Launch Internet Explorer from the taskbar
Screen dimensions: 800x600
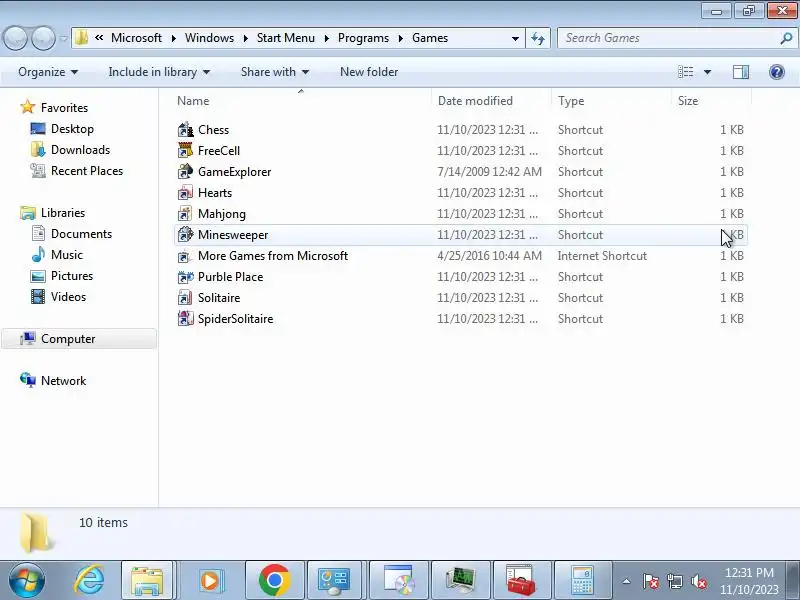coord(89,581)
